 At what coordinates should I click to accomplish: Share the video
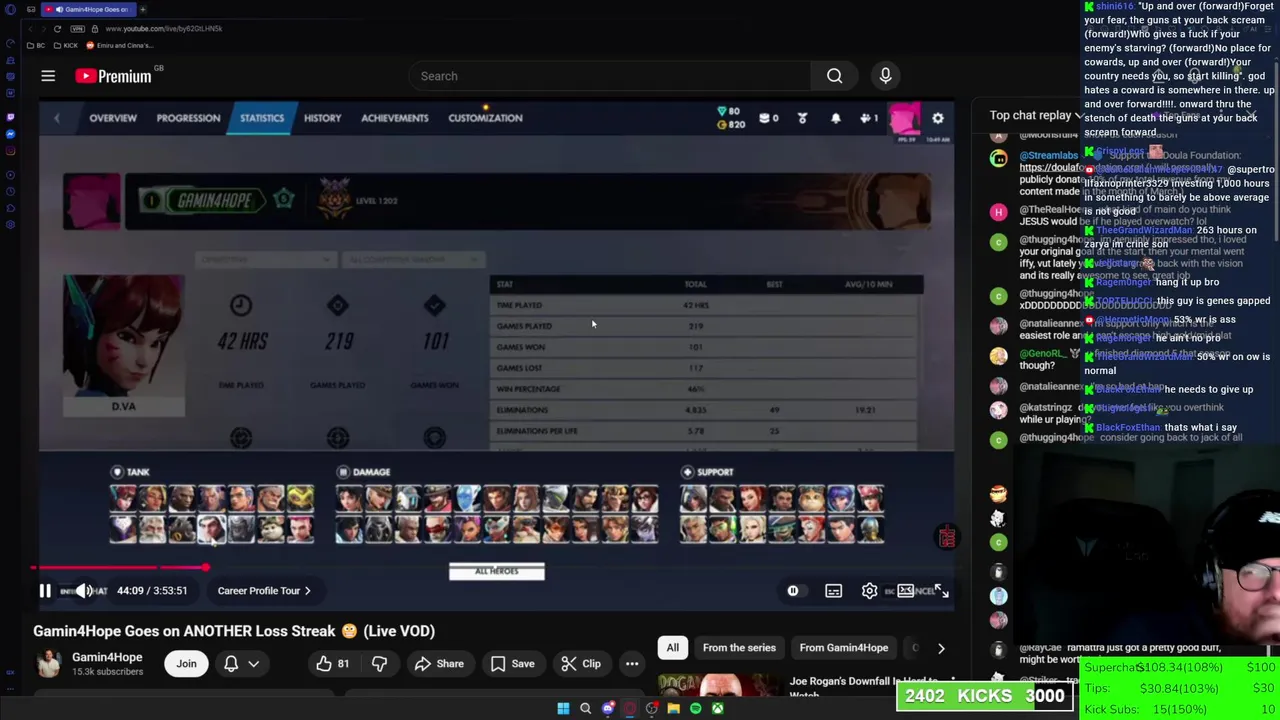pyautogui.click(x=439, y=664)
